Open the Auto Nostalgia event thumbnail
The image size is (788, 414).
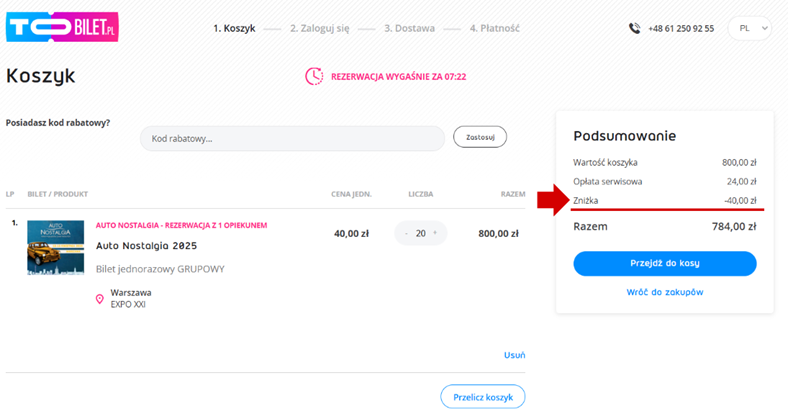click(56, 247)
